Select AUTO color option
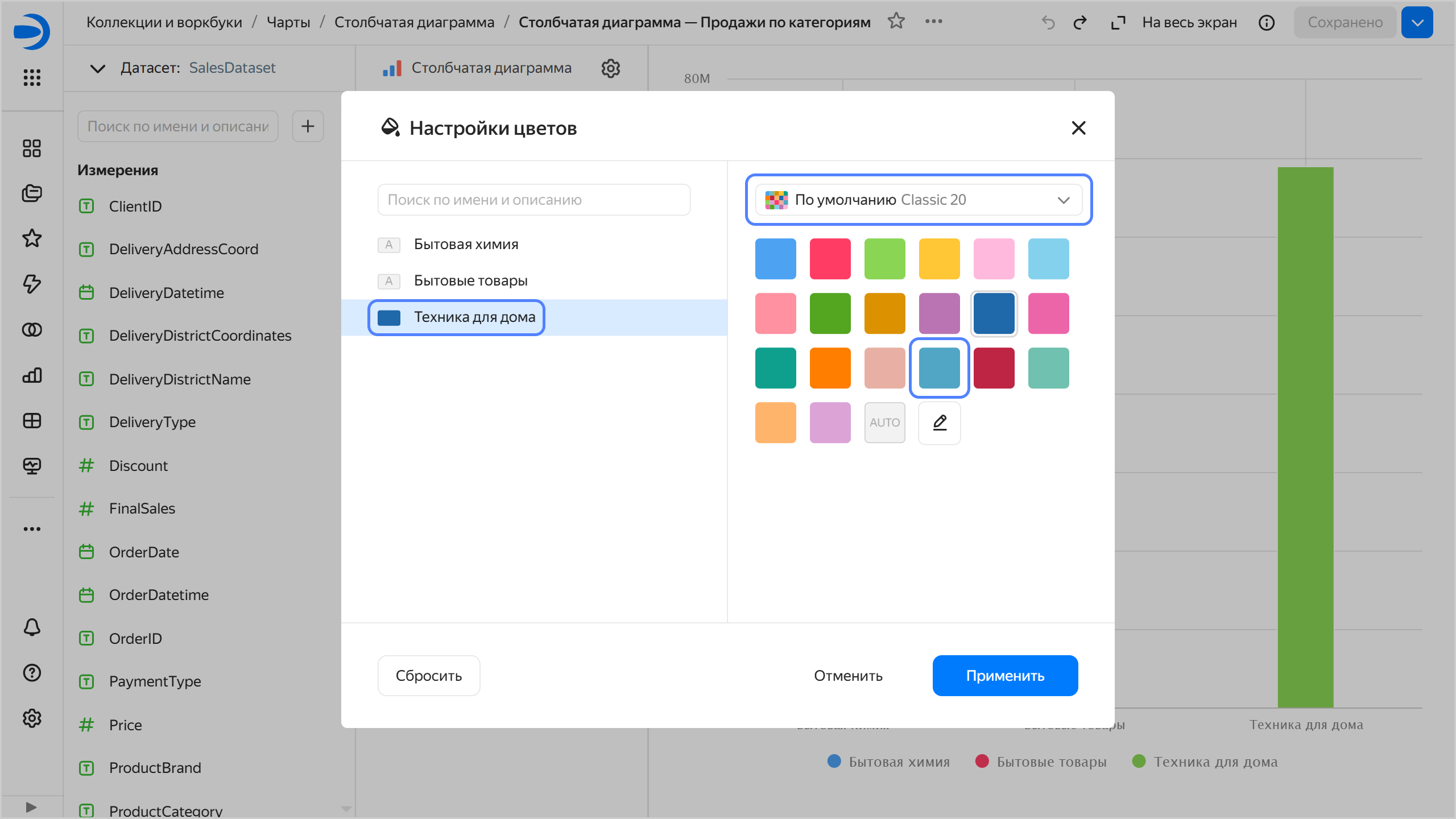The height and width of the screenshot is (819, 1456). 884,423
